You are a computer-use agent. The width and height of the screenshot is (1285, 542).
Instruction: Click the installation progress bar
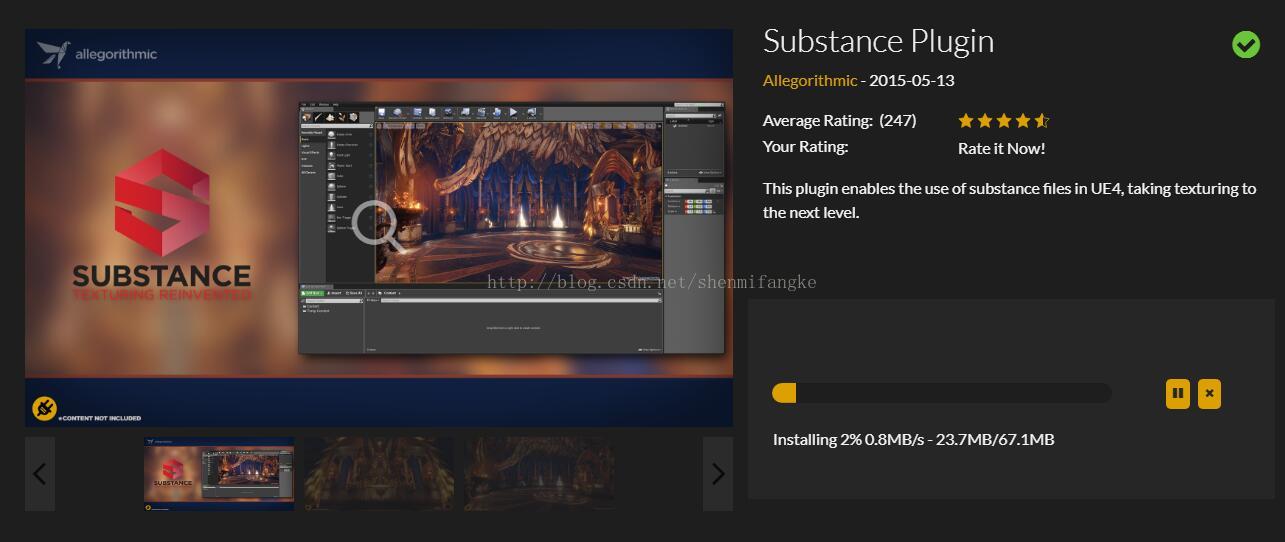(x=942, y=393)
